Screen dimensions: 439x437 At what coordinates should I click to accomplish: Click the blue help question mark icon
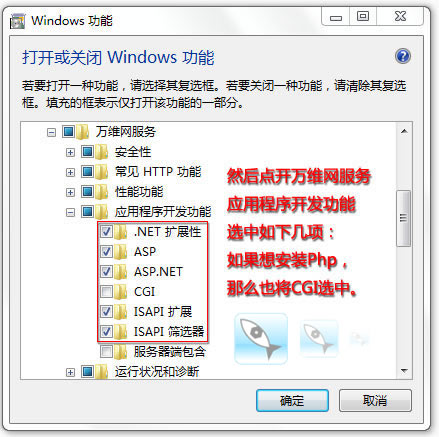(403, 56)
